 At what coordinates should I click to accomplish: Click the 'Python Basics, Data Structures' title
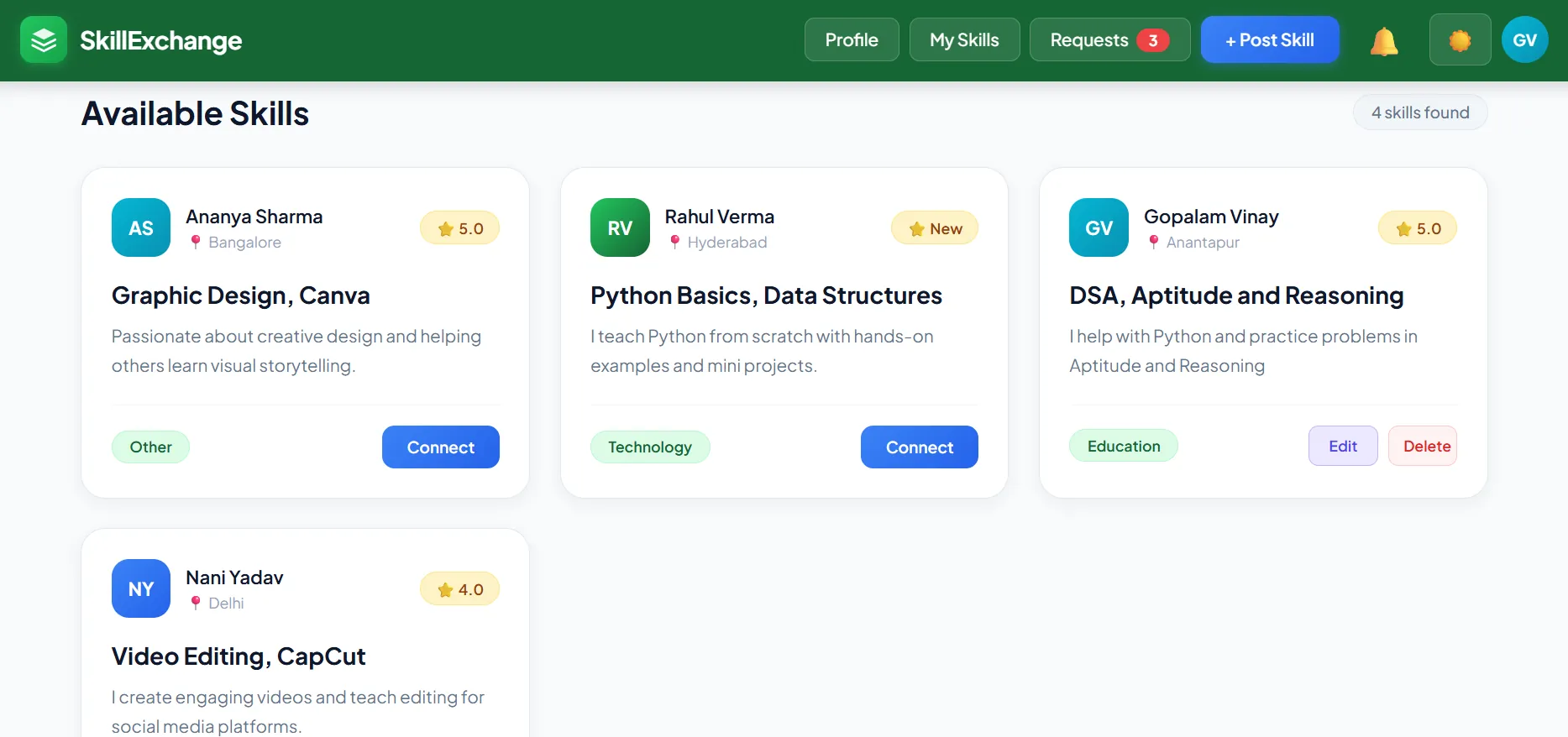[x=766, y=295]
